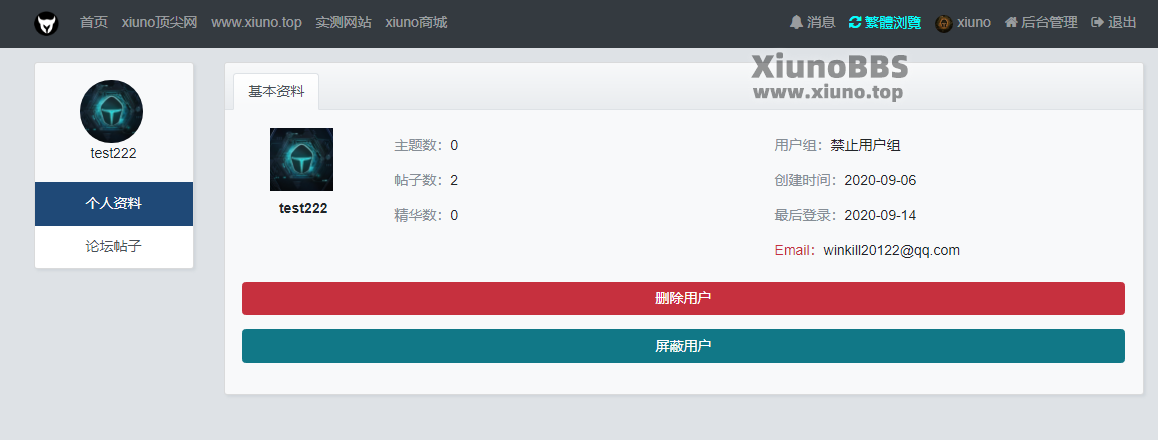The height and width of the screenshot is (440, 1158).
Task: Click the xiuno user avatar in navbar
Action: coord(943,23)
